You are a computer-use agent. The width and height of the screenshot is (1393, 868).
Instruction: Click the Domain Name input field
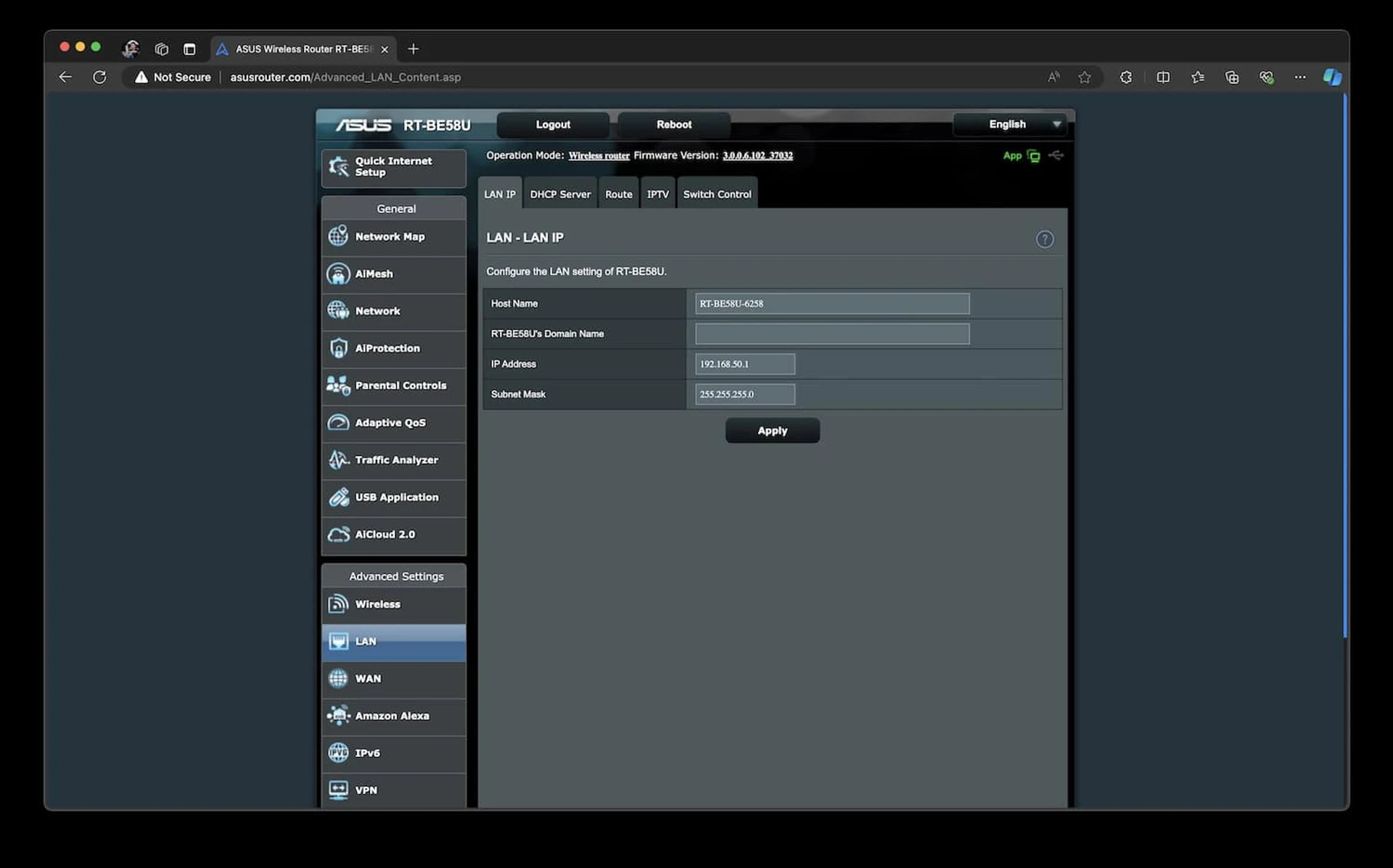pyautogui.click(x=832, y=334)
